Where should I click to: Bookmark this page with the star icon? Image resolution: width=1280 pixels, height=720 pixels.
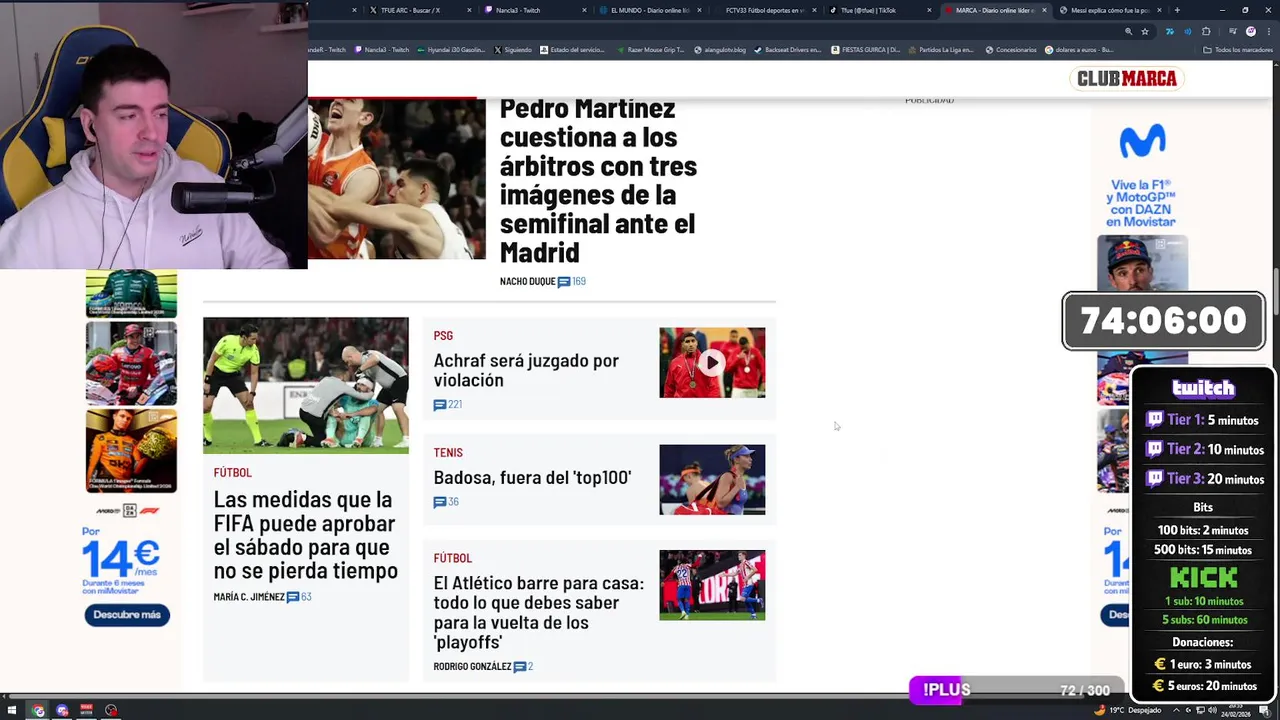pyautogui.click(x=1145, y=31)
